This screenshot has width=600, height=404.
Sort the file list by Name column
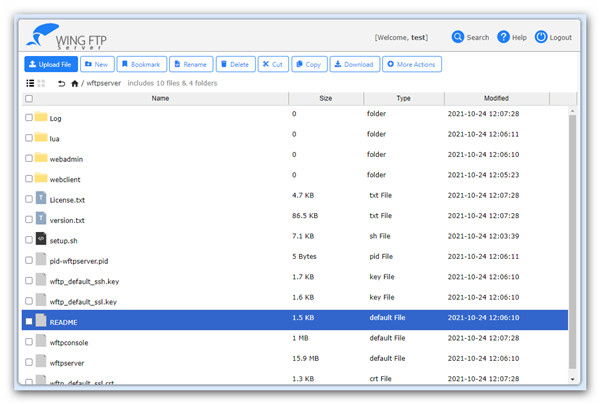160,99
